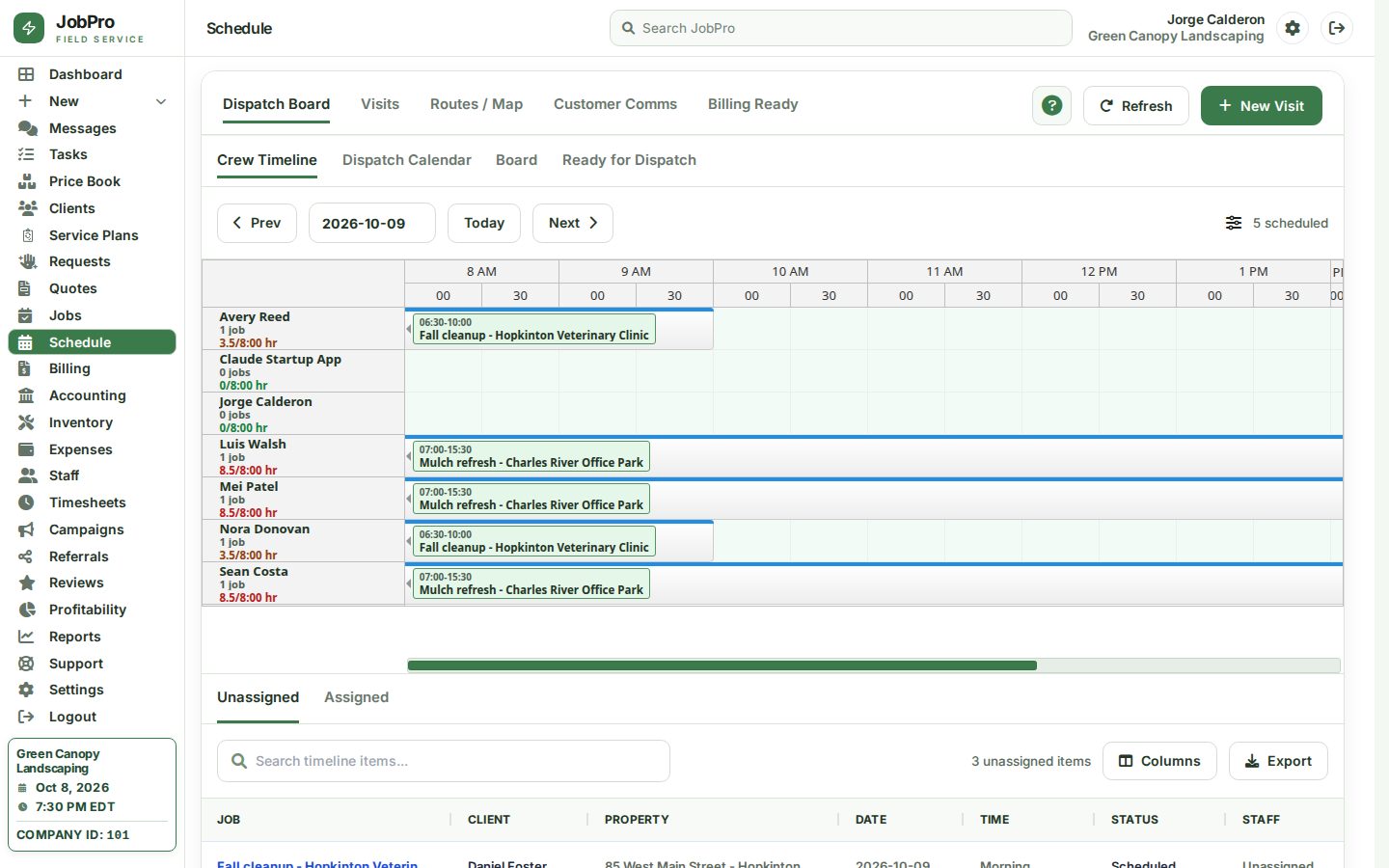Open settings gear icon in header
Screen dimensions: 1389x868
pyautogui.click(x=1293, y=28)
